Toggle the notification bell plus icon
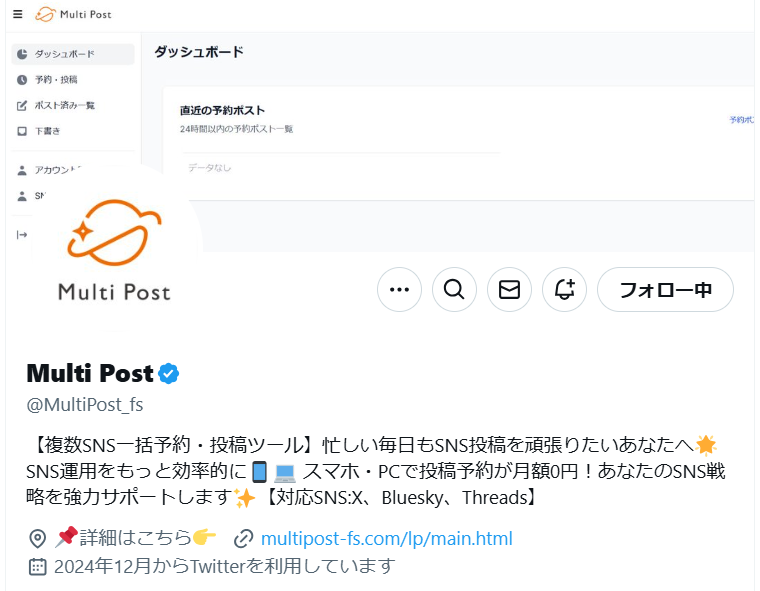Image resolution: width=760 pixels, height=591 pixels. [x=565, y=289]
